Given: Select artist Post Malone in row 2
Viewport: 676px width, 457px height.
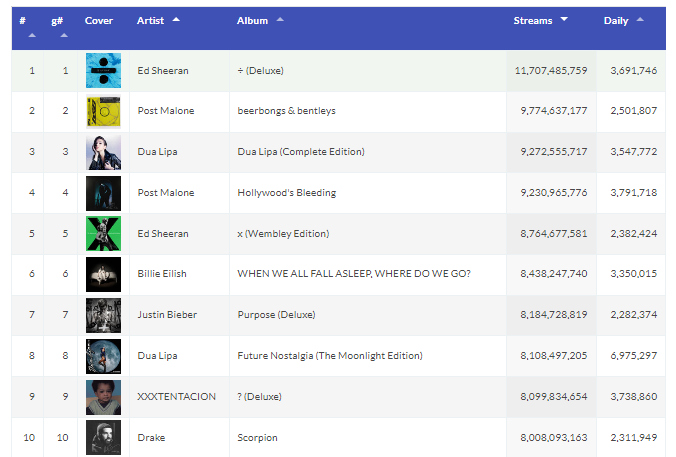Looking at the screenshot, I should pos(166,111).
